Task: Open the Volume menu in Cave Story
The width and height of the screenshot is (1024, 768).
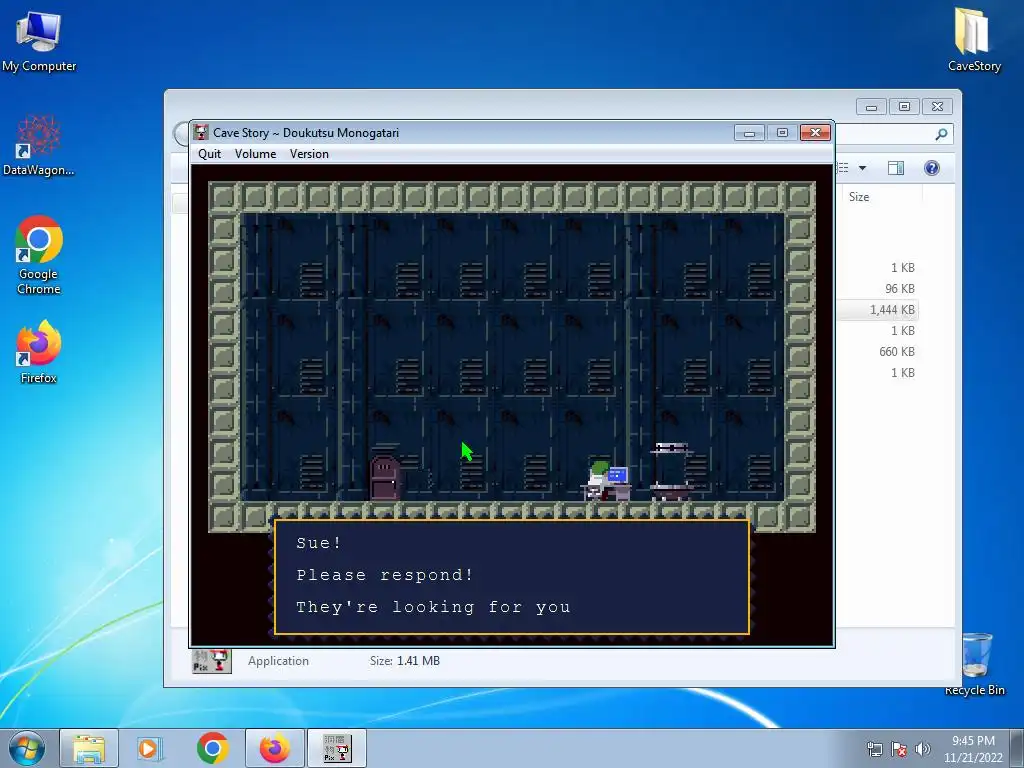Action: point(255,154)
